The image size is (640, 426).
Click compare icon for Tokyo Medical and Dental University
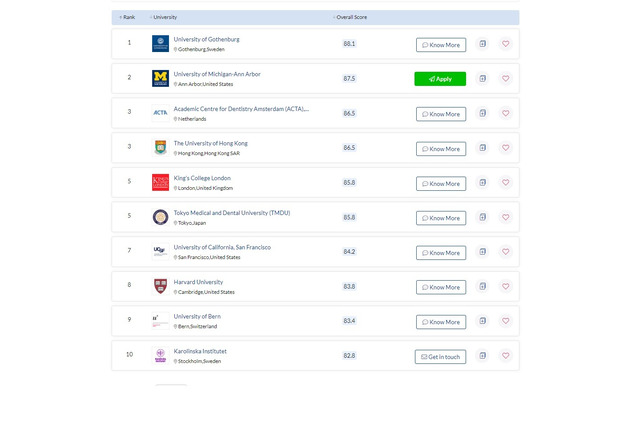pyautogui.click(x=482, y=217)
